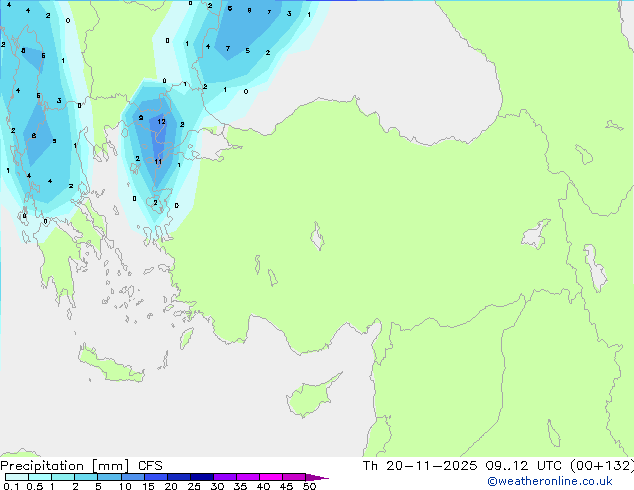Select the legend swatch between 0.1 and 0.5
The height and width of the screenshot is (490, 634).
17,477
